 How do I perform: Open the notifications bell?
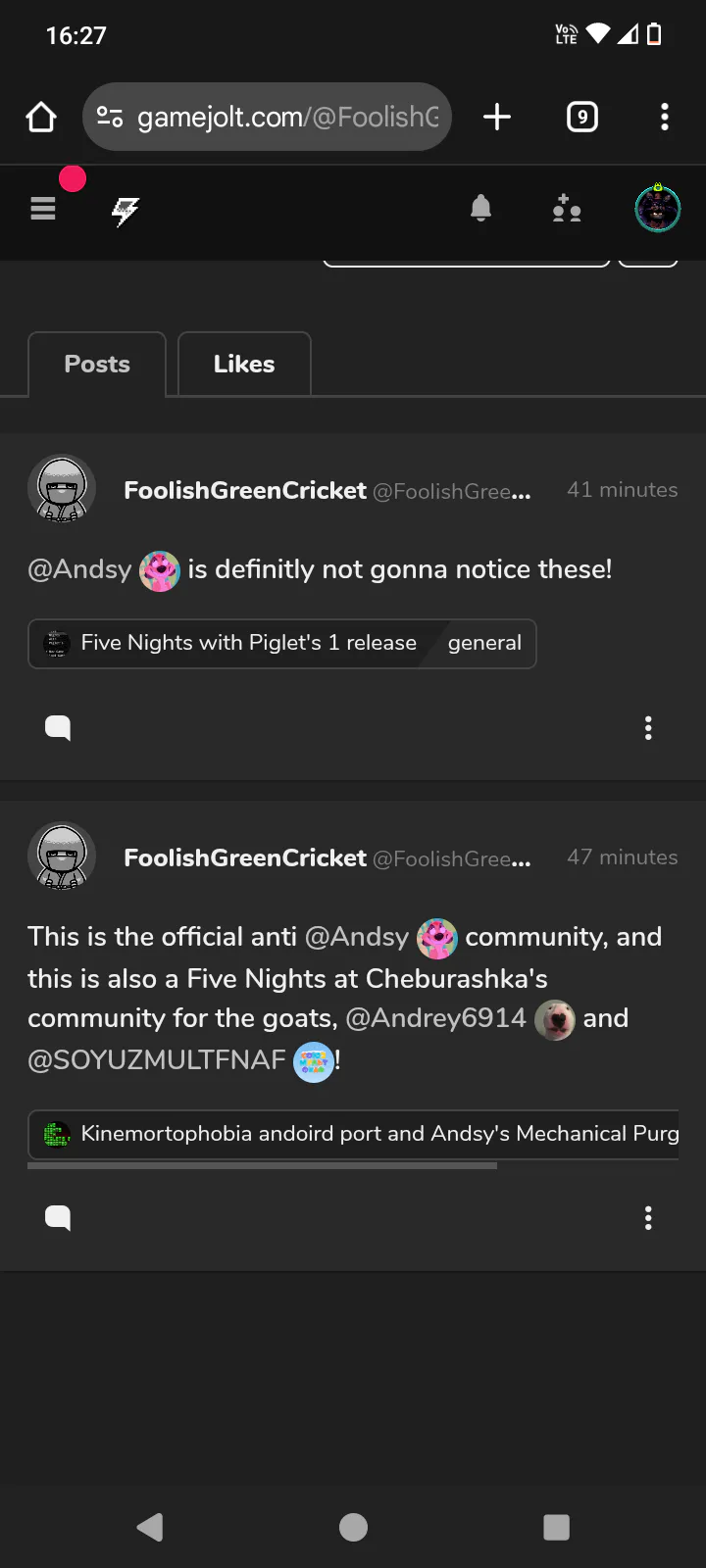(x=480, y=208)
